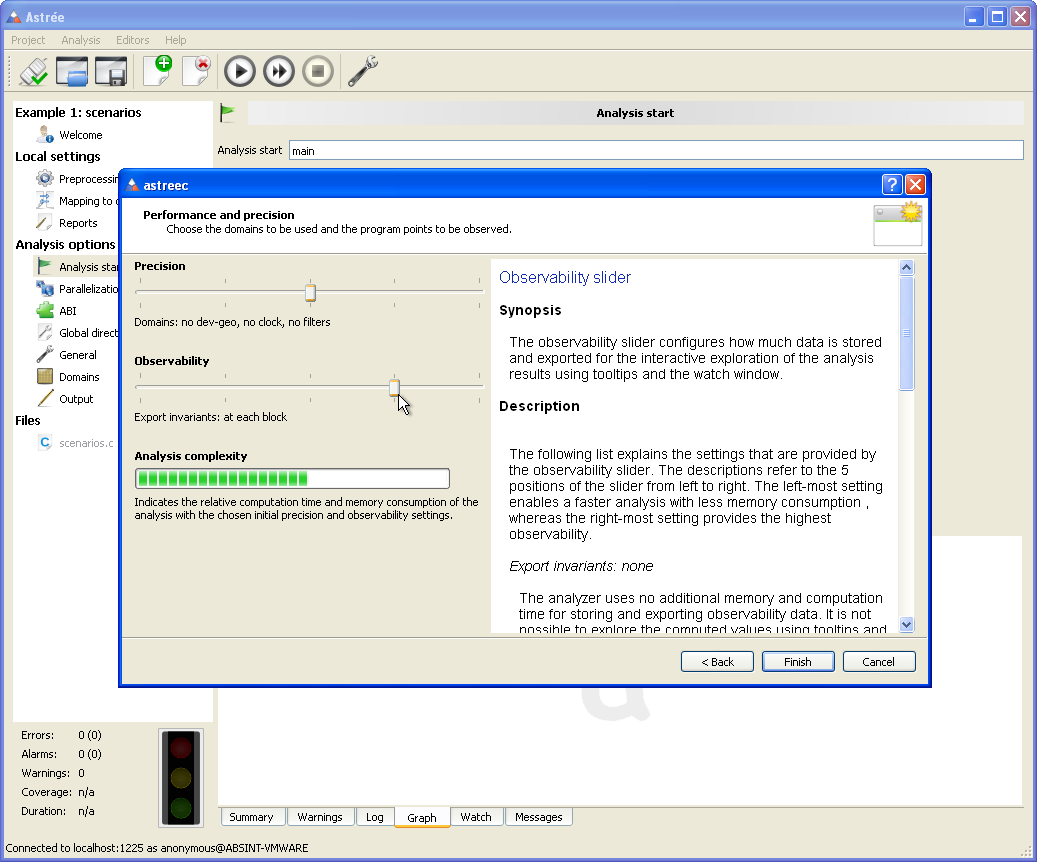Click the help pane scrollbar thumb

[x=907, y=333]
